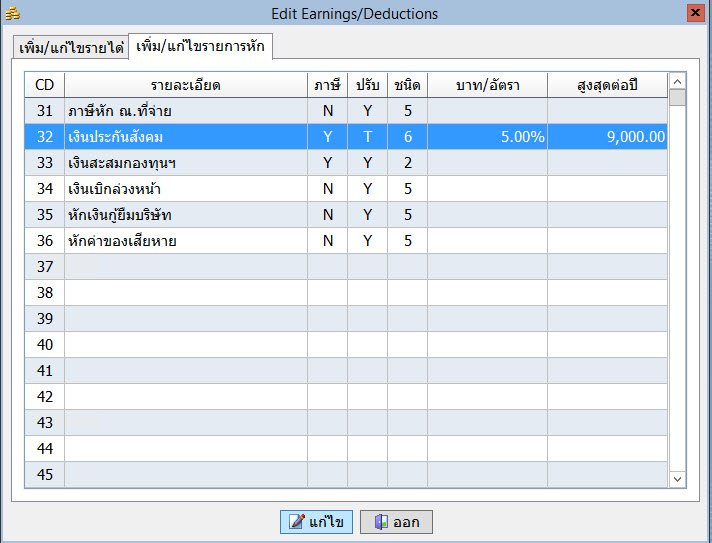Select empty row 37 in table
The image size is (712, 543).
point(185,266)
